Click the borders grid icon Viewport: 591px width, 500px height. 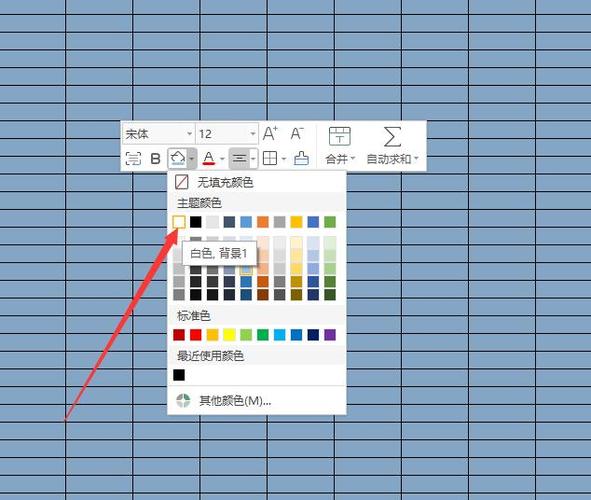(x=270, y=158)
